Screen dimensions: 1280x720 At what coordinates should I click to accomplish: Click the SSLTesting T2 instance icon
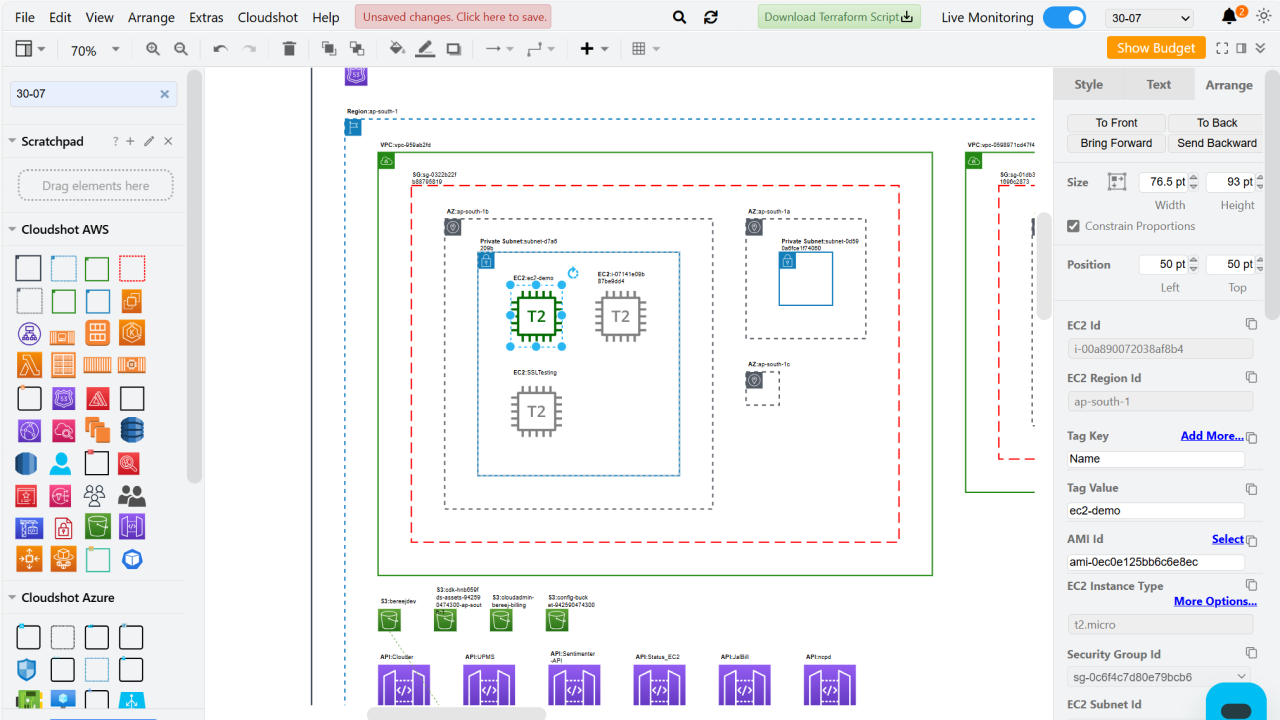tap(536, 411)
